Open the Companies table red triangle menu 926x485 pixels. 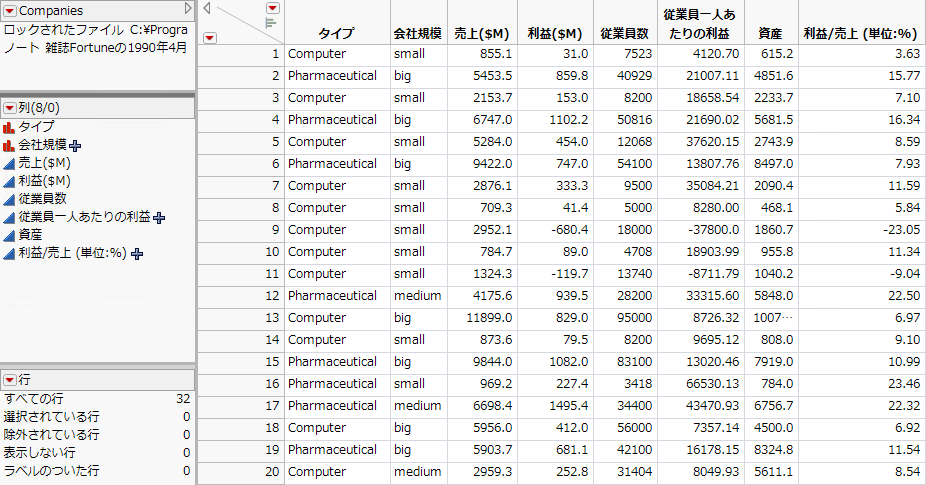click(9, 10)
